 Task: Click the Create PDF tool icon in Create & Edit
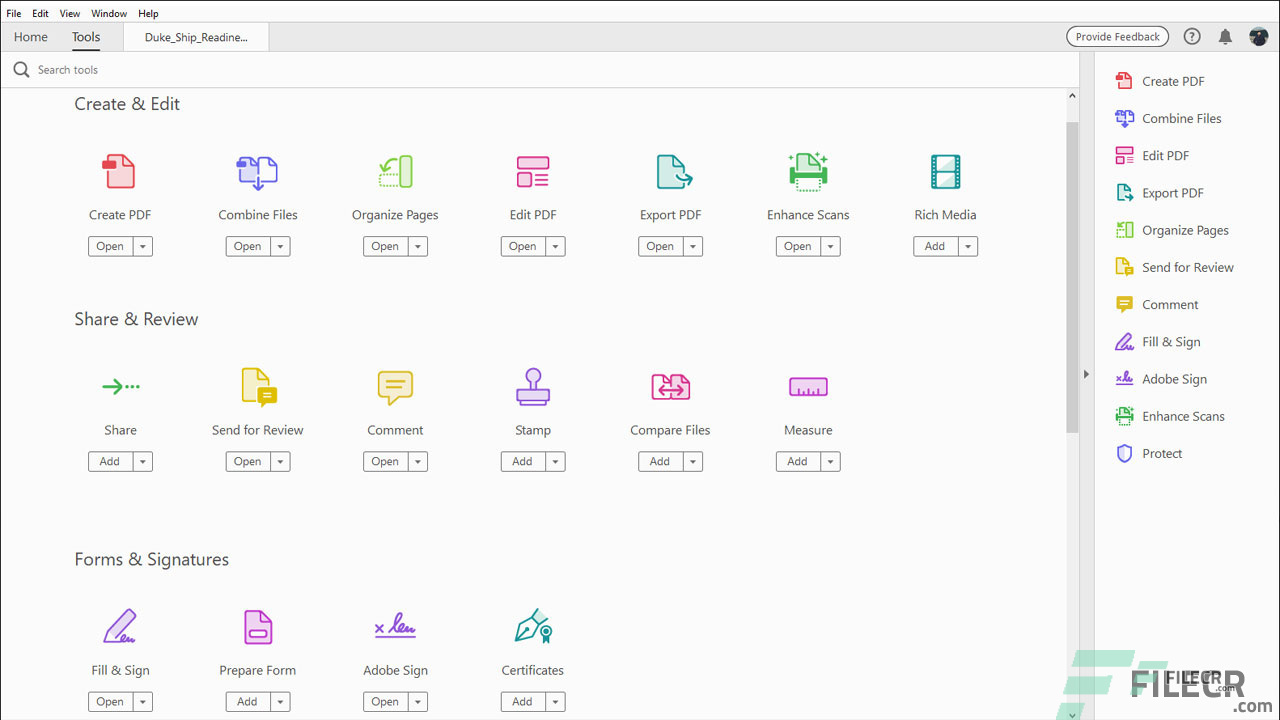click(120, 172)
